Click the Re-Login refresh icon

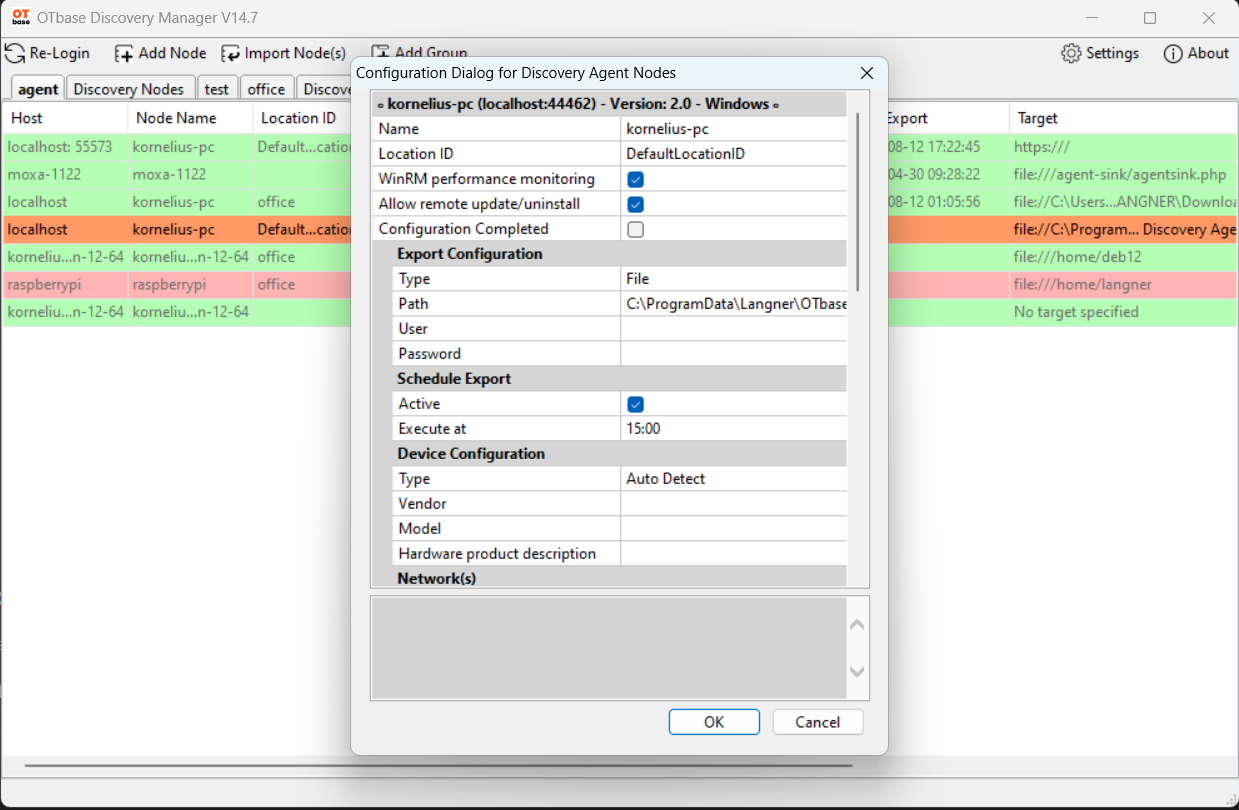(15, 53)
